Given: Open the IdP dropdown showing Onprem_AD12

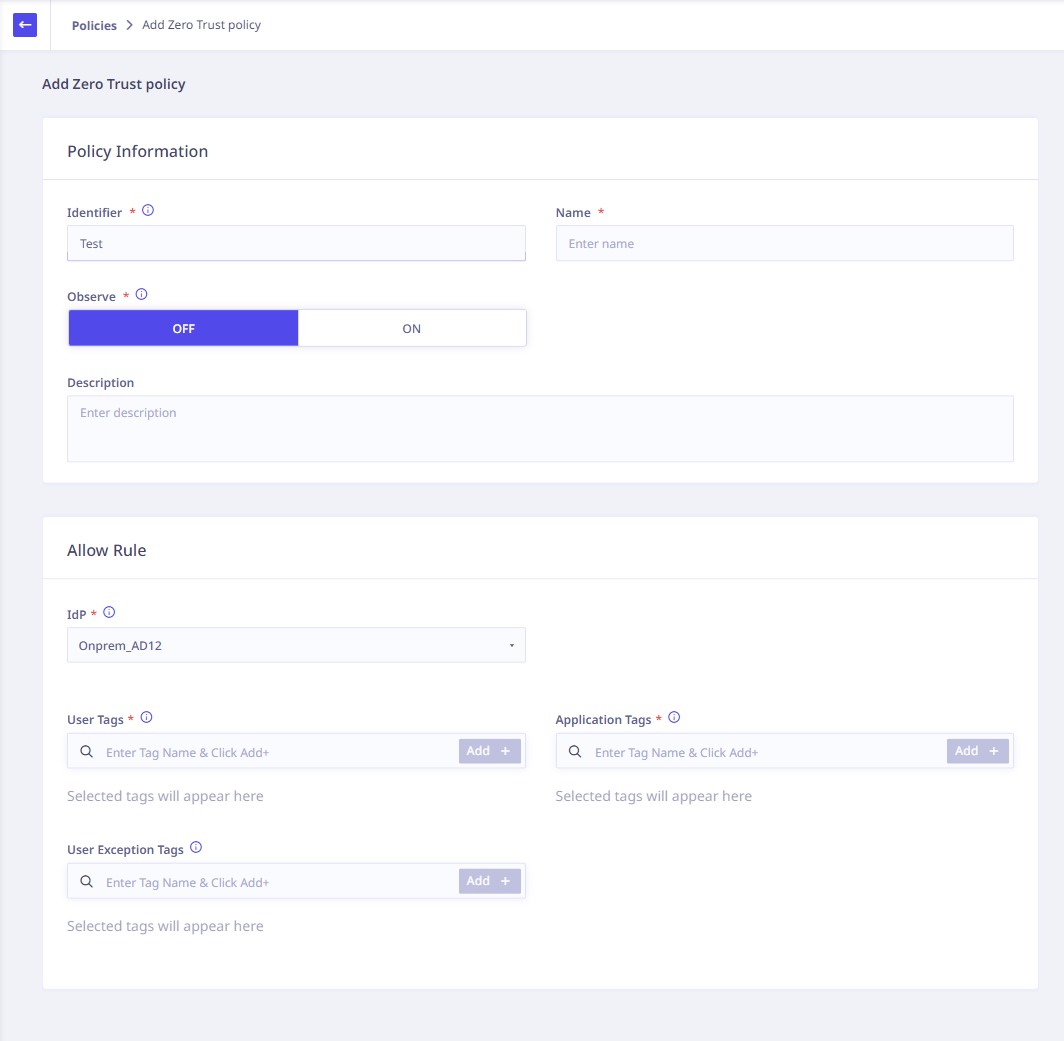Looking at the screenshot, I should coord(296,645).
